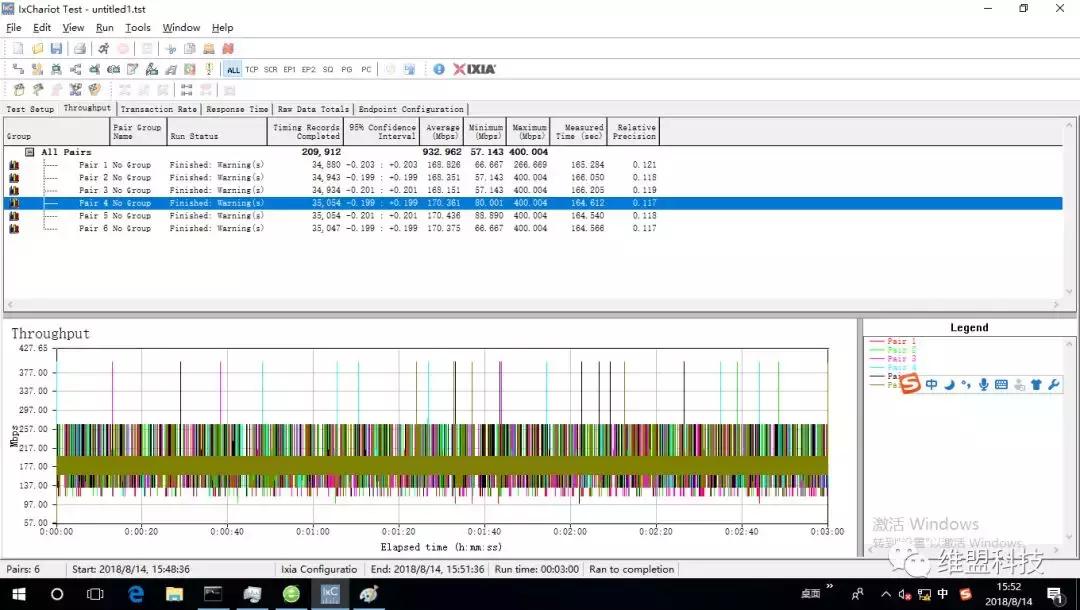This screenshot has height=610, width=1080.
Task: Open the Run menu
Action: click(105, 28)
